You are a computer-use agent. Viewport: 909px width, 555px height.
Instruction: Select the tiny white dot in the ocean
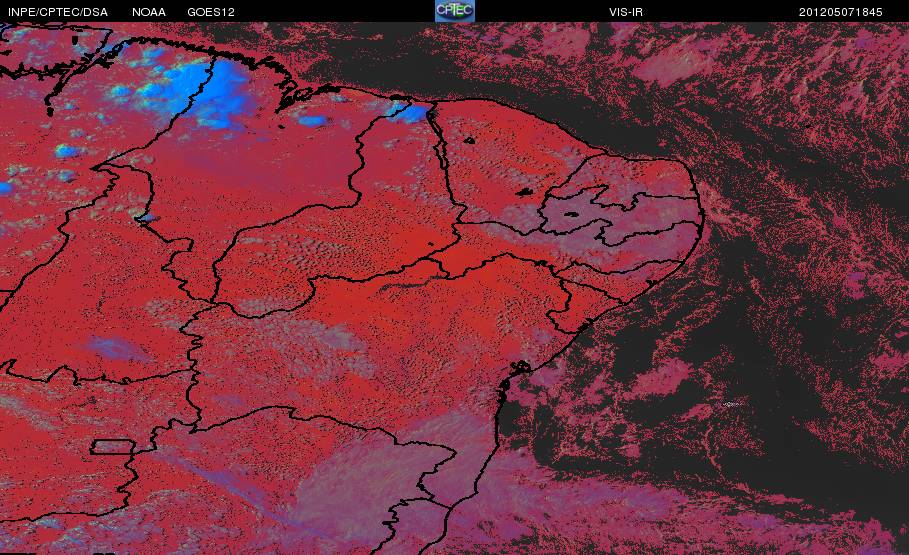[x=732, y=404]
